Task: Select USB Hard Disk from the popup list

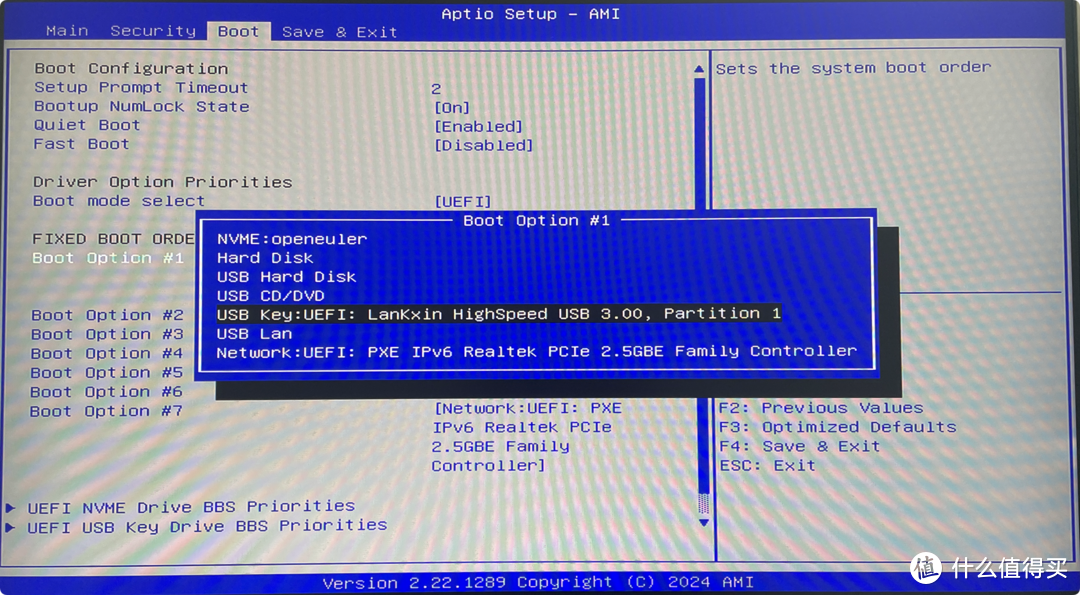Action: point(287,277)
